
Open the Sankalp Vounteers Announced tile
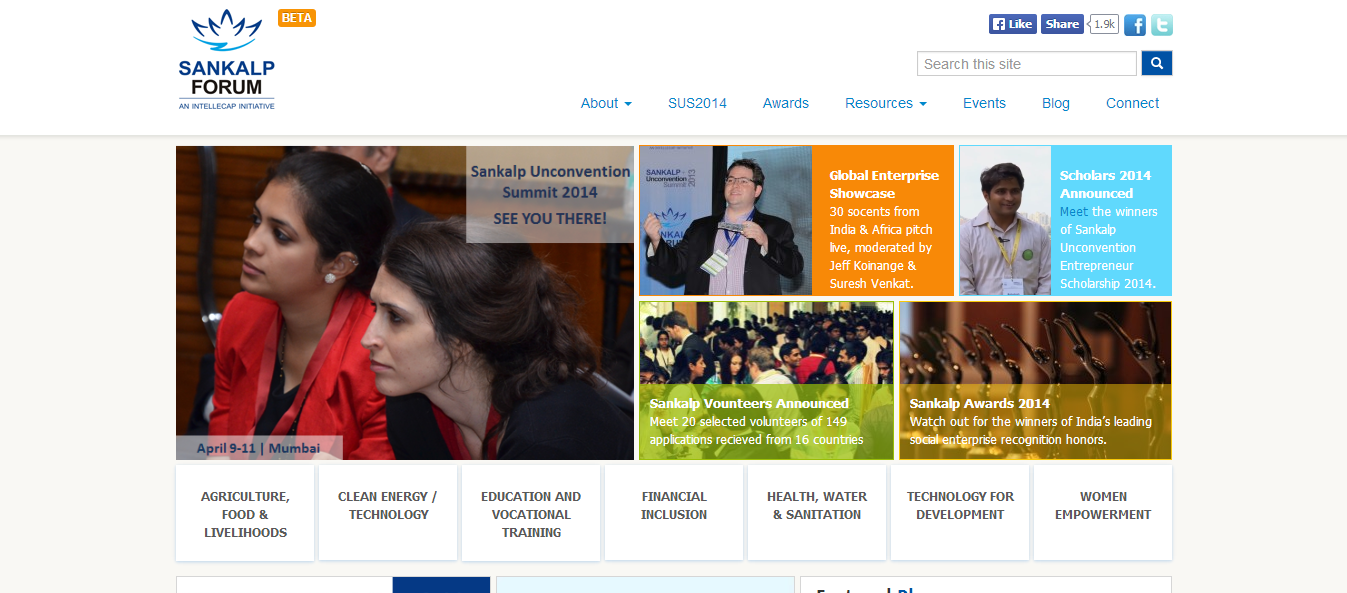coord(766,381)
